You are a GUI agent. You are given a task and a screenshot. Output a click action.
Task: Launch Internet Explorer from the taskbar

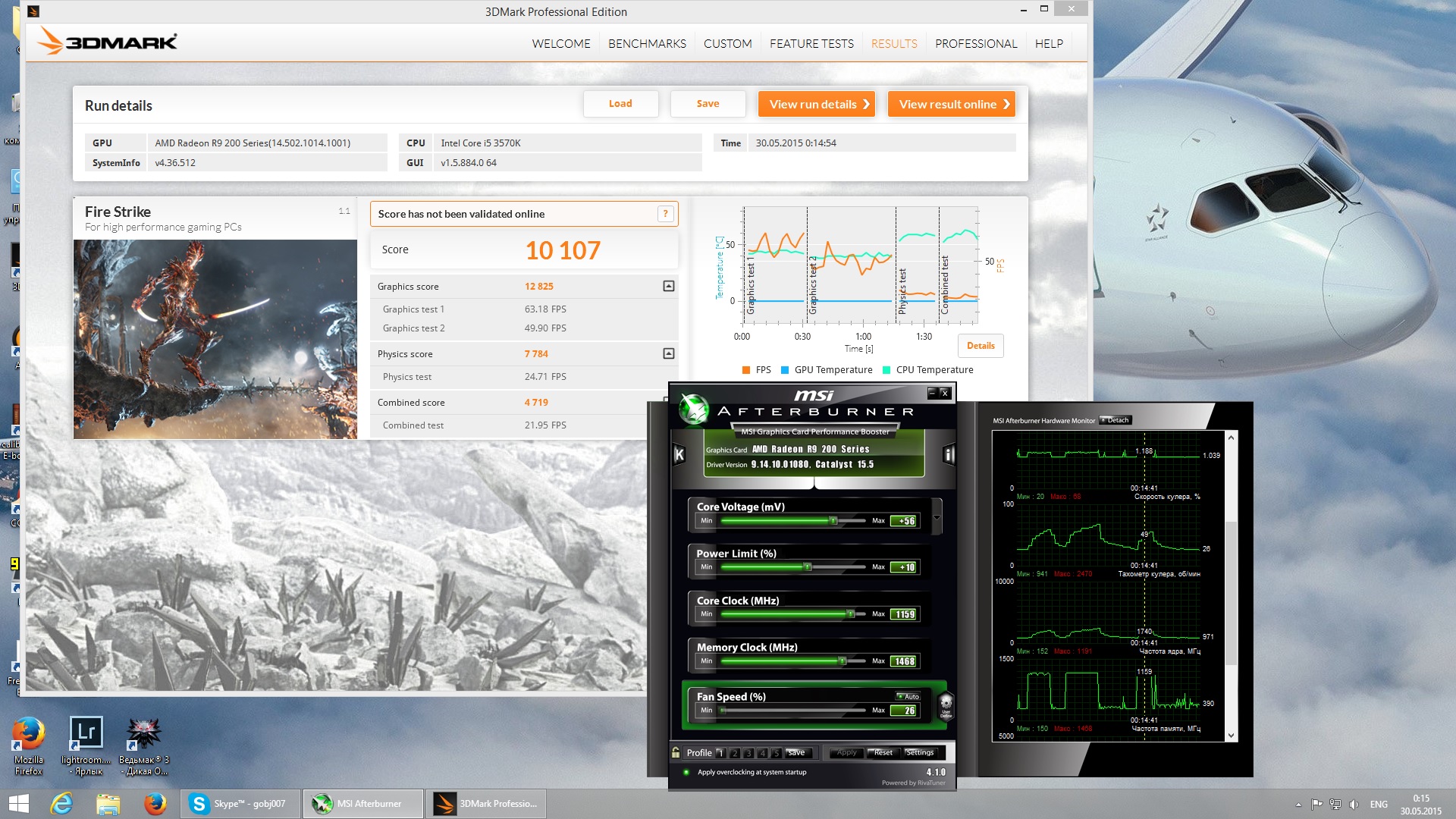(x=61, y=804)
